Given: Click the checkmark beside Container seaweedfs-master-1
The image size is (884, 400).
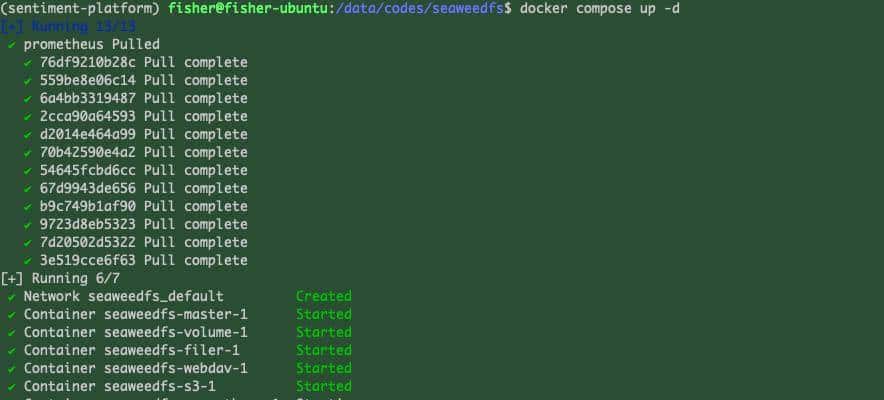Looking at the screenshot, I should pos(11,315).
